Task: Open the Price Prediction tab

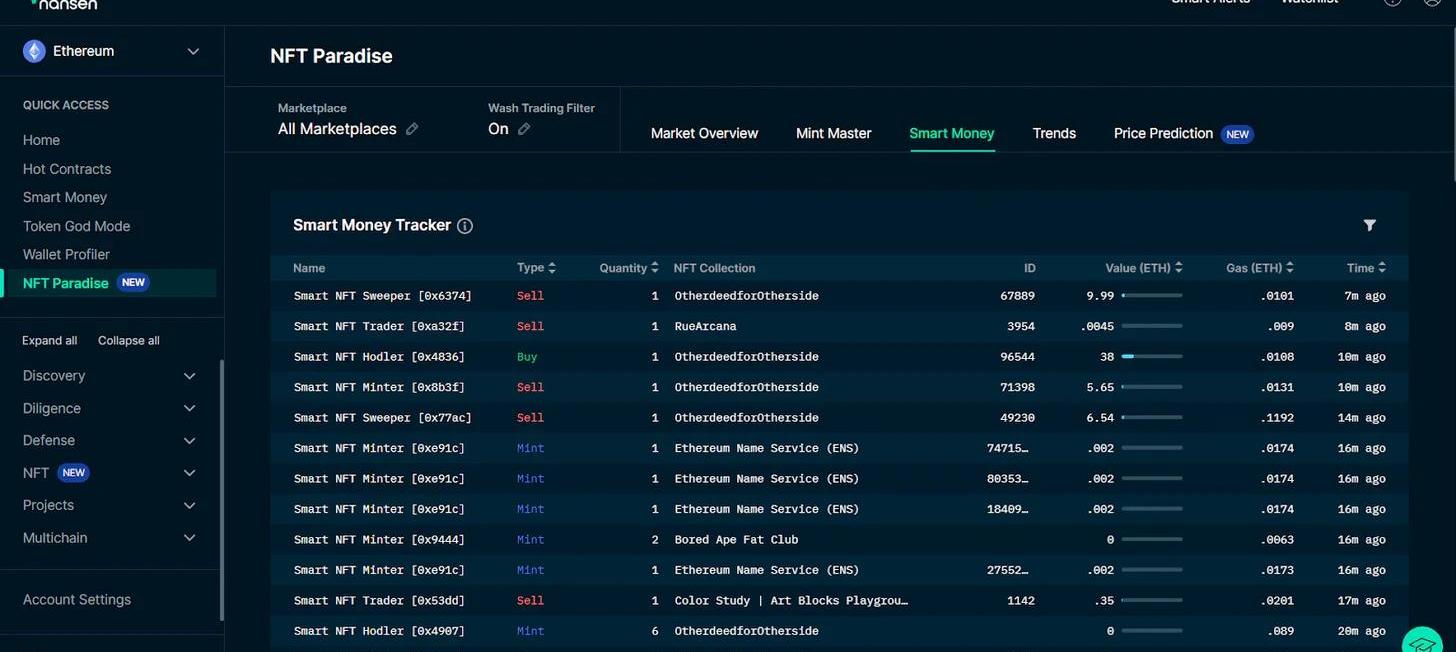Action: (1163, 133)
